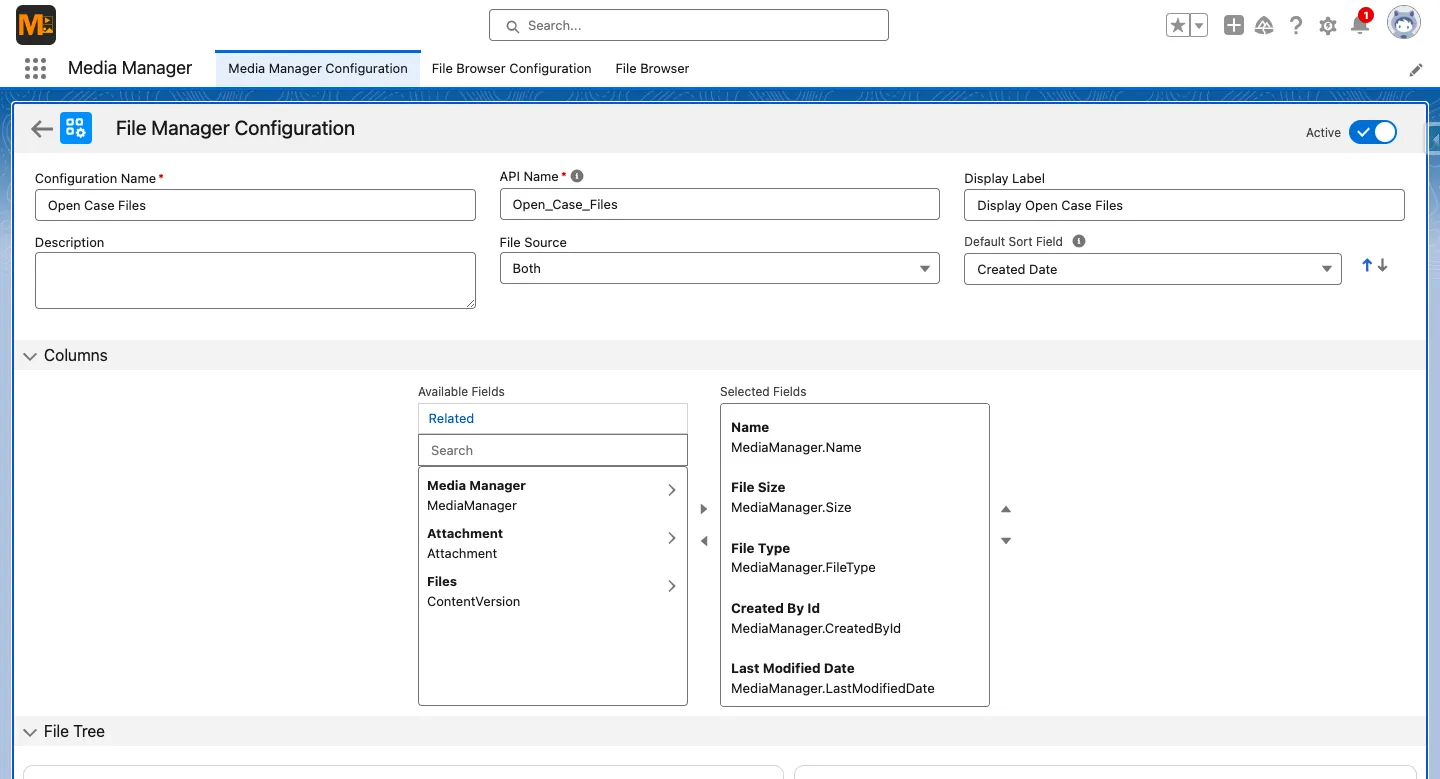This screenshot has height=779, width=1440.
Task: Open the favorites star icon
Action: tap(1176, 25)
